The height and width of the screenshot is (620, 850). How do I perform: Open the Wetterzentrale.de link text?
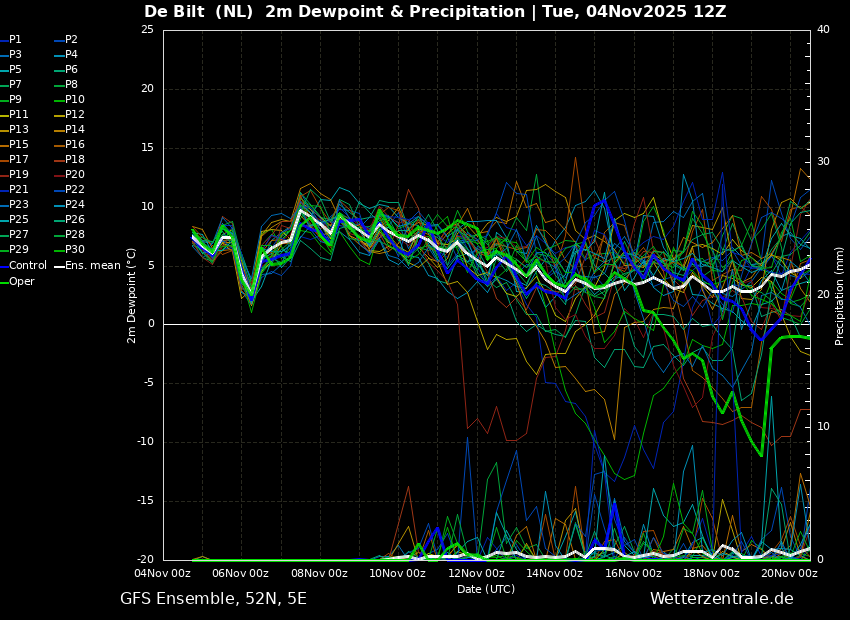point(721,599)
